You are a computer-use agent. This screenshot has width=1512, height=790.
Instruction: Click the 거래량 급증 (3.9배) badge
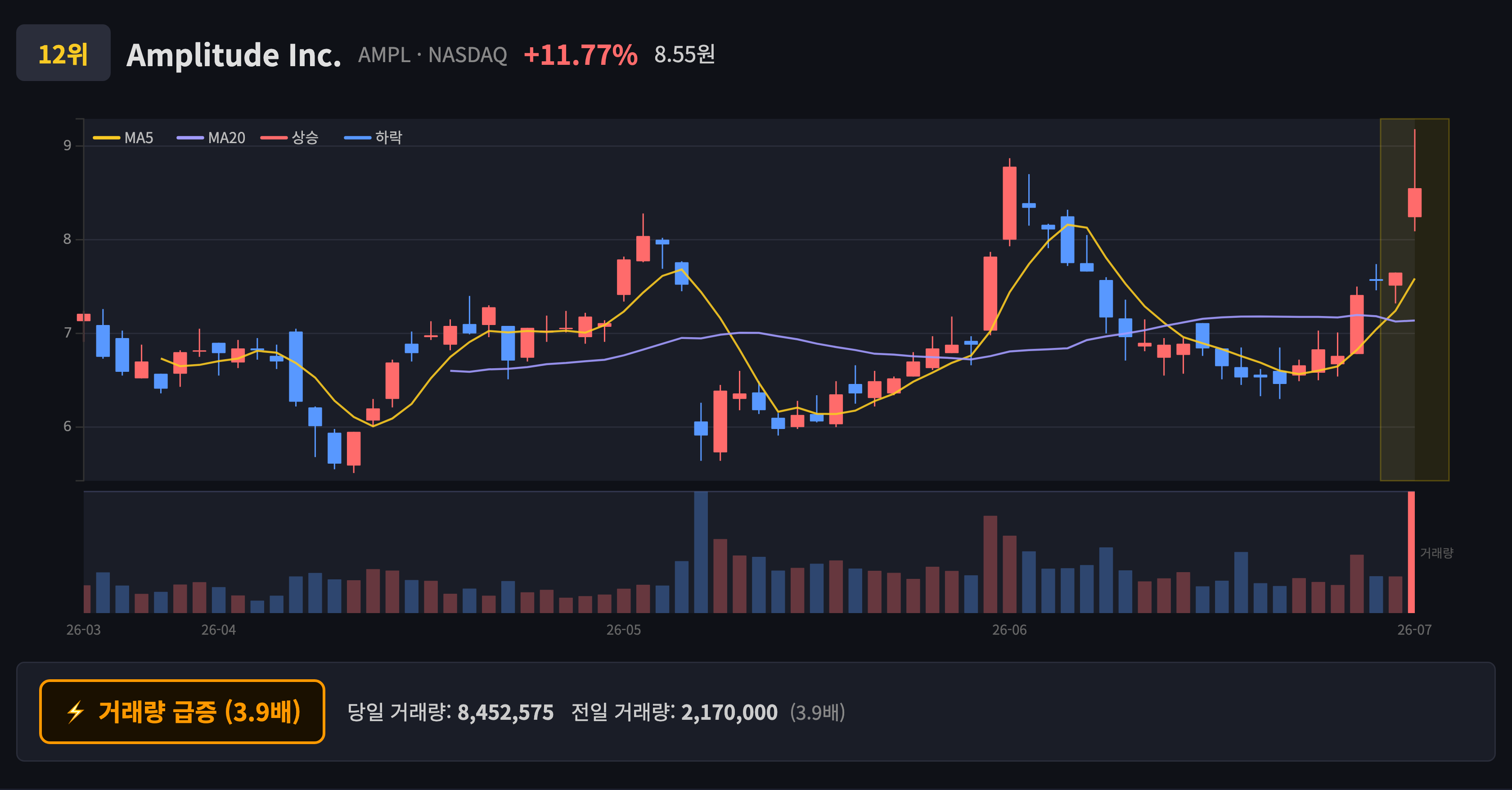click(x=182, y=711)
